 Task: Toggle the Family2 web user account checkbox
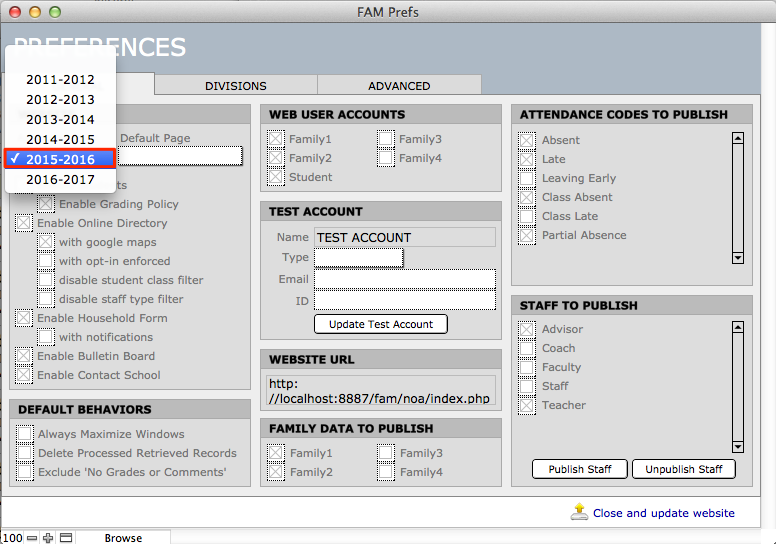(276, 158)
